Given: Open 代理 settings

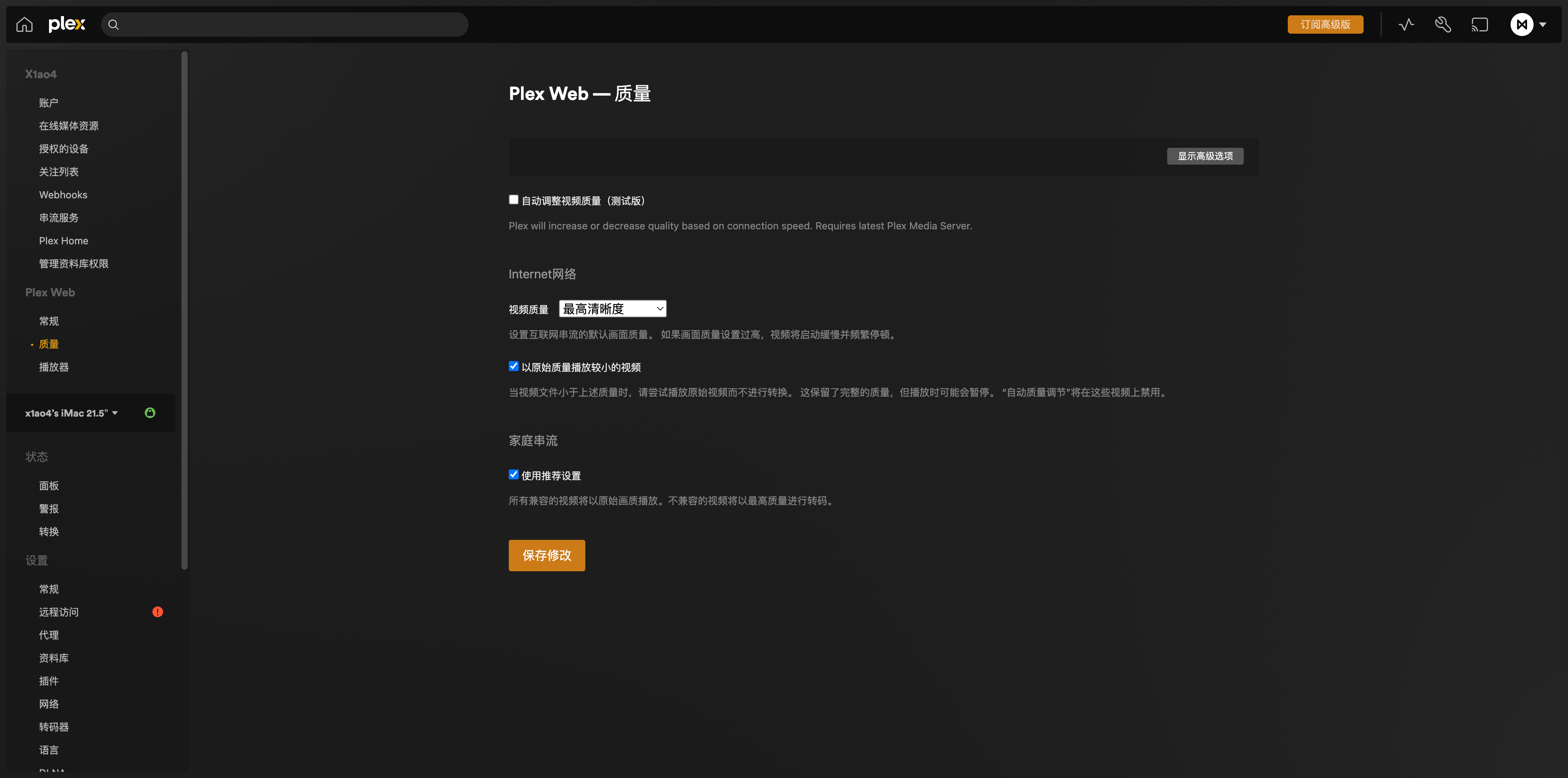Looking at the screenshot, I should click(49, 635).
